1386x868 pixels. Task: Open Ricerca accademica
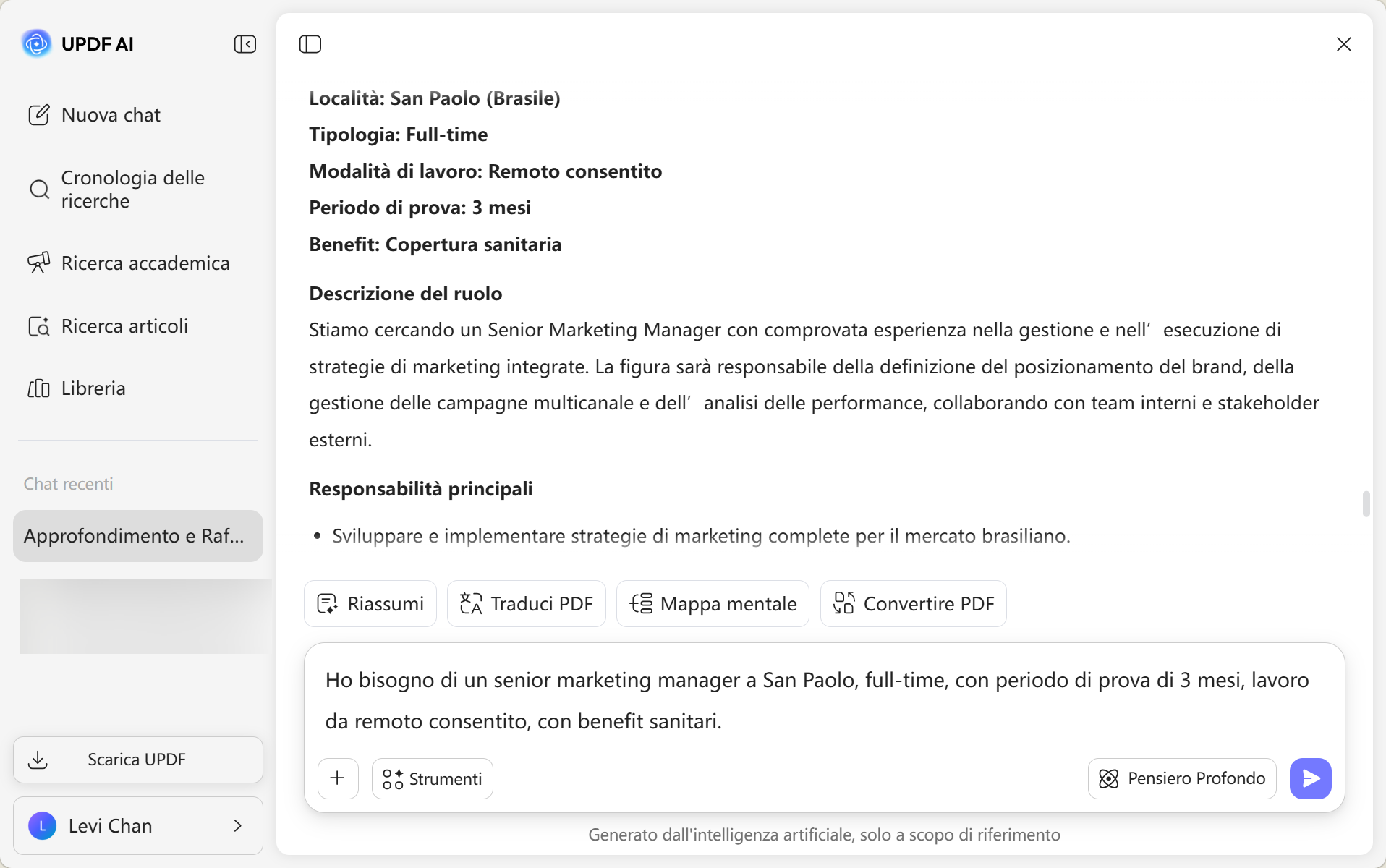coord(129,263)
